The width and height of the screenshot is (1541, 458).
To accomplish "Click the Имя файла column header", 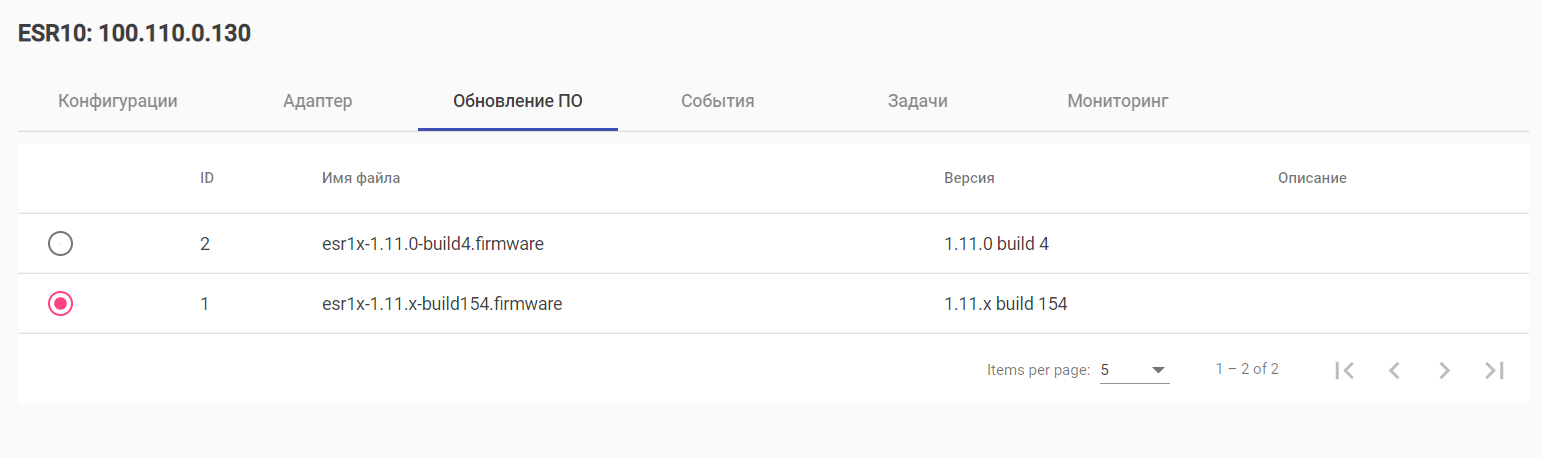I will [361, 178].
